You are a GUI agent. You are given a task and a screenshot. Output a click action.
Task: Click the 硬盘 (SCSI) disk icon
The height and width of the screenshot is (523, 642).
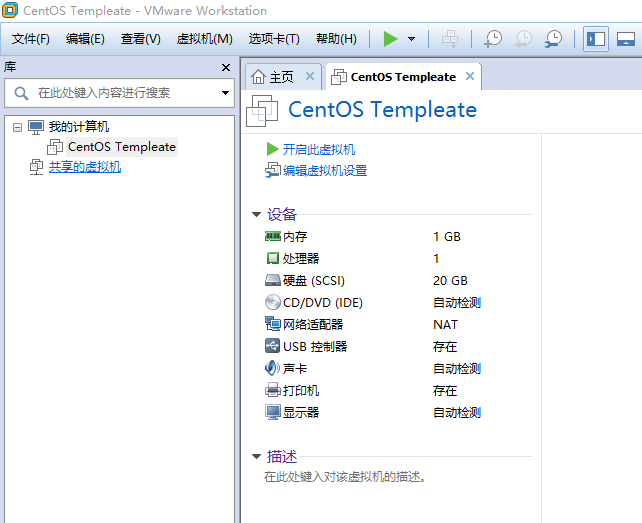pos(273,281)
